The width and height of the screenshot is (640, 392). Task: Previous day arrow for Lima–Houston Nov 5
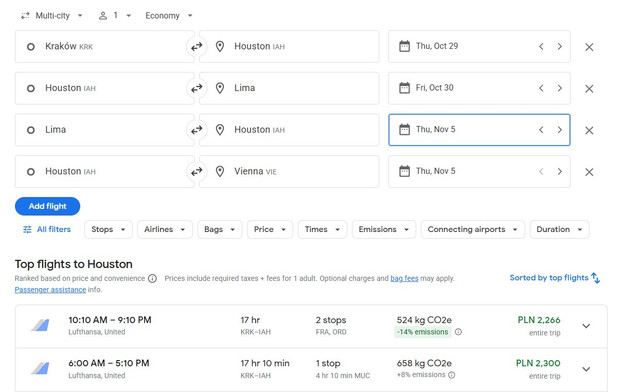click(541, 130)
